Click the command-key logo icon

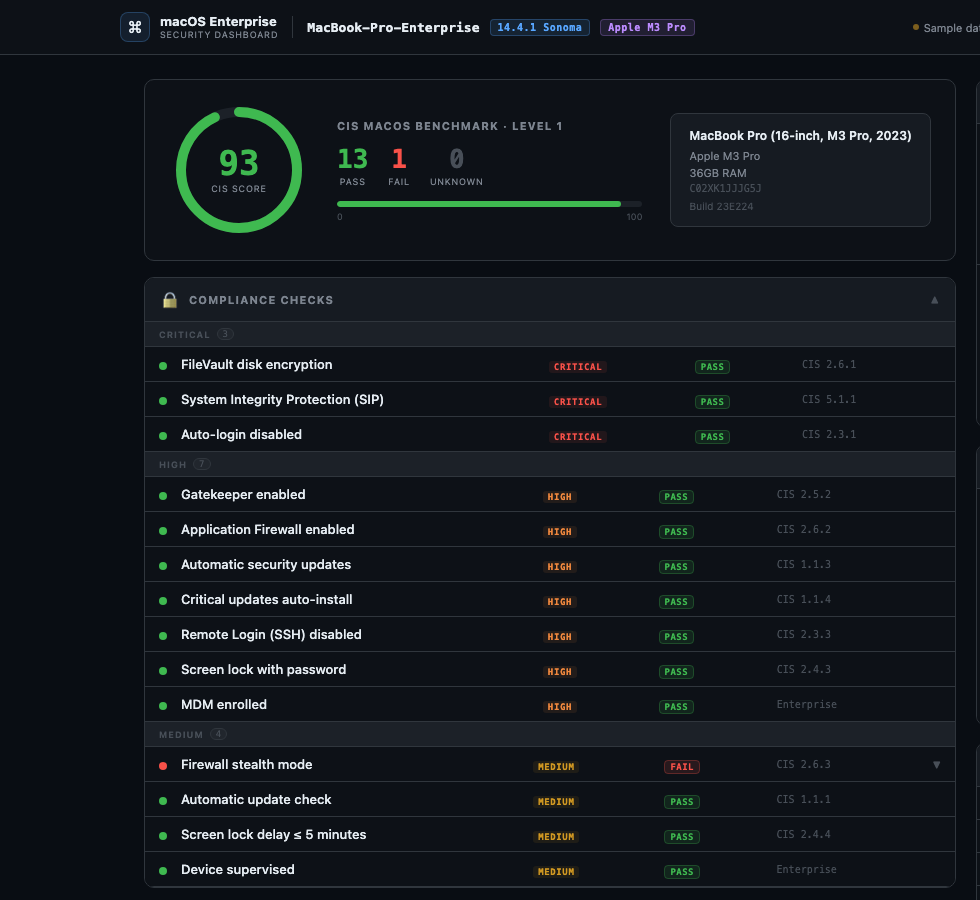134,27
